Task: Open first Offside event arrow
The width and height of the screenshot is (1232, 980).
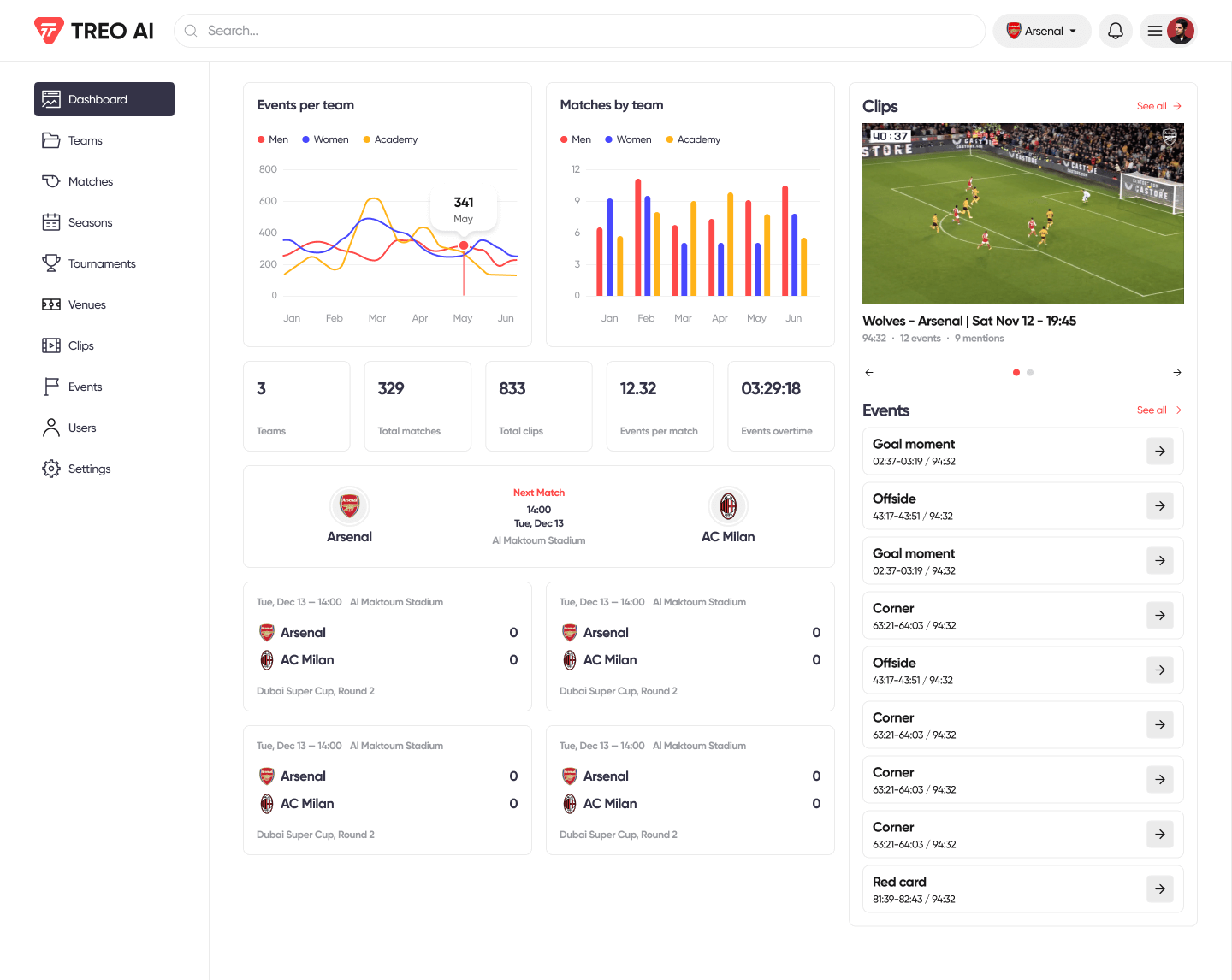Action: pyautogui.click(x=1160, y=505)
